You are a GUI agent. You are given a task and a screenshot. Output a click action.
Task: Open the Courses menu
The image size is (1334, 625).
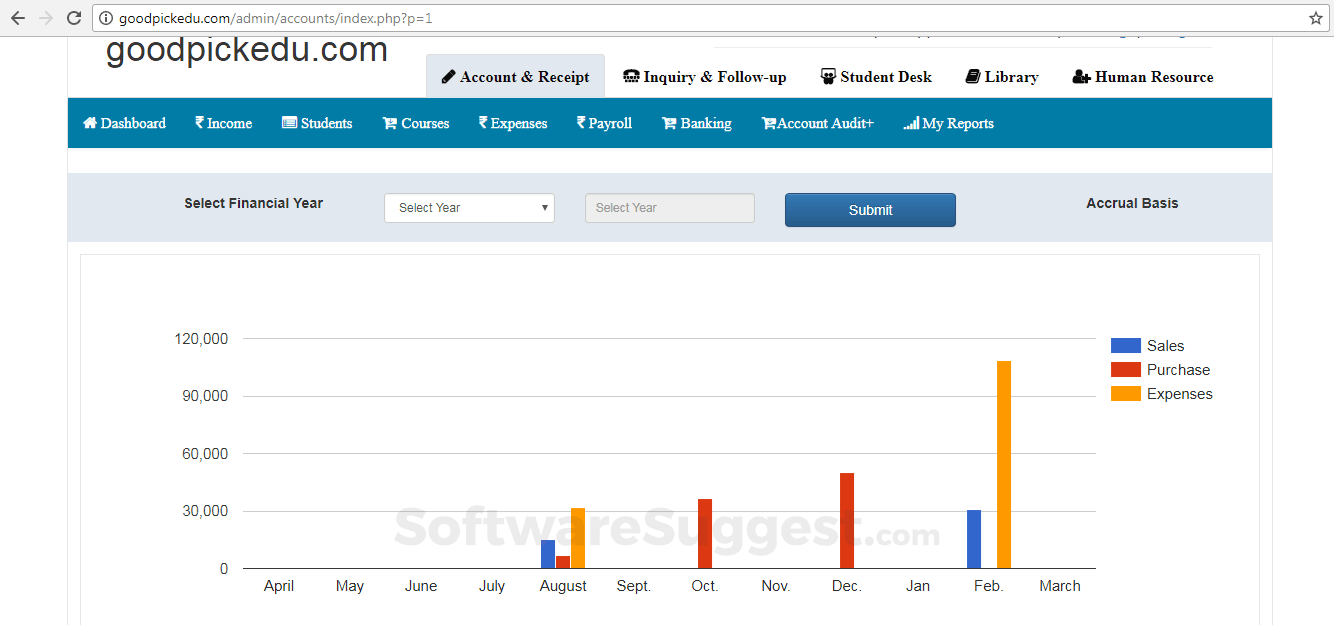pyautogui.click(x=416, y=123)
